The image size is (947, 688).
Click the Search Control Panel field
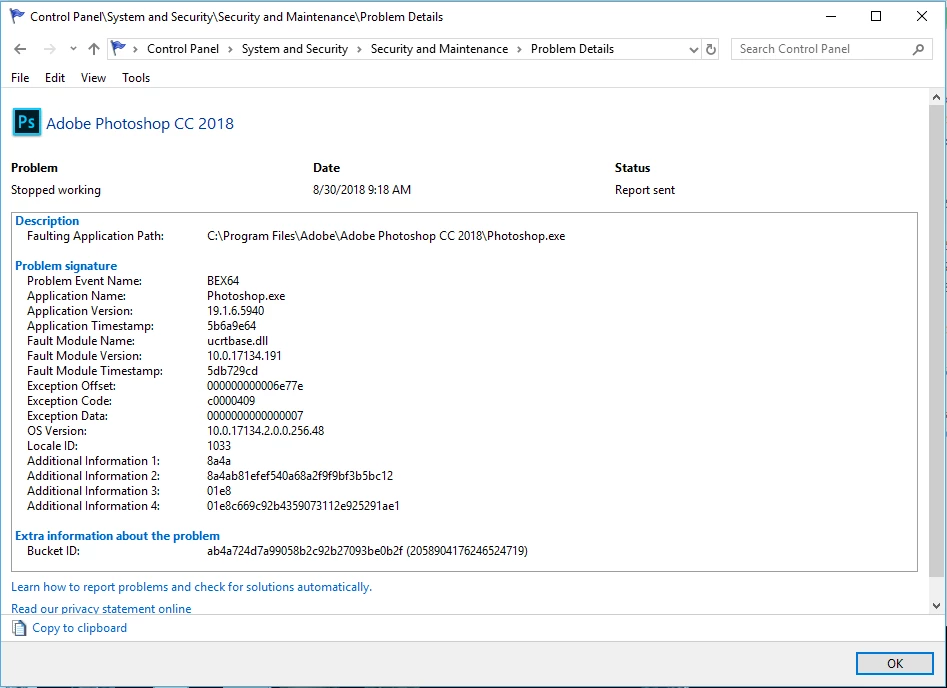pyautogui.click(x=832, y=49)
